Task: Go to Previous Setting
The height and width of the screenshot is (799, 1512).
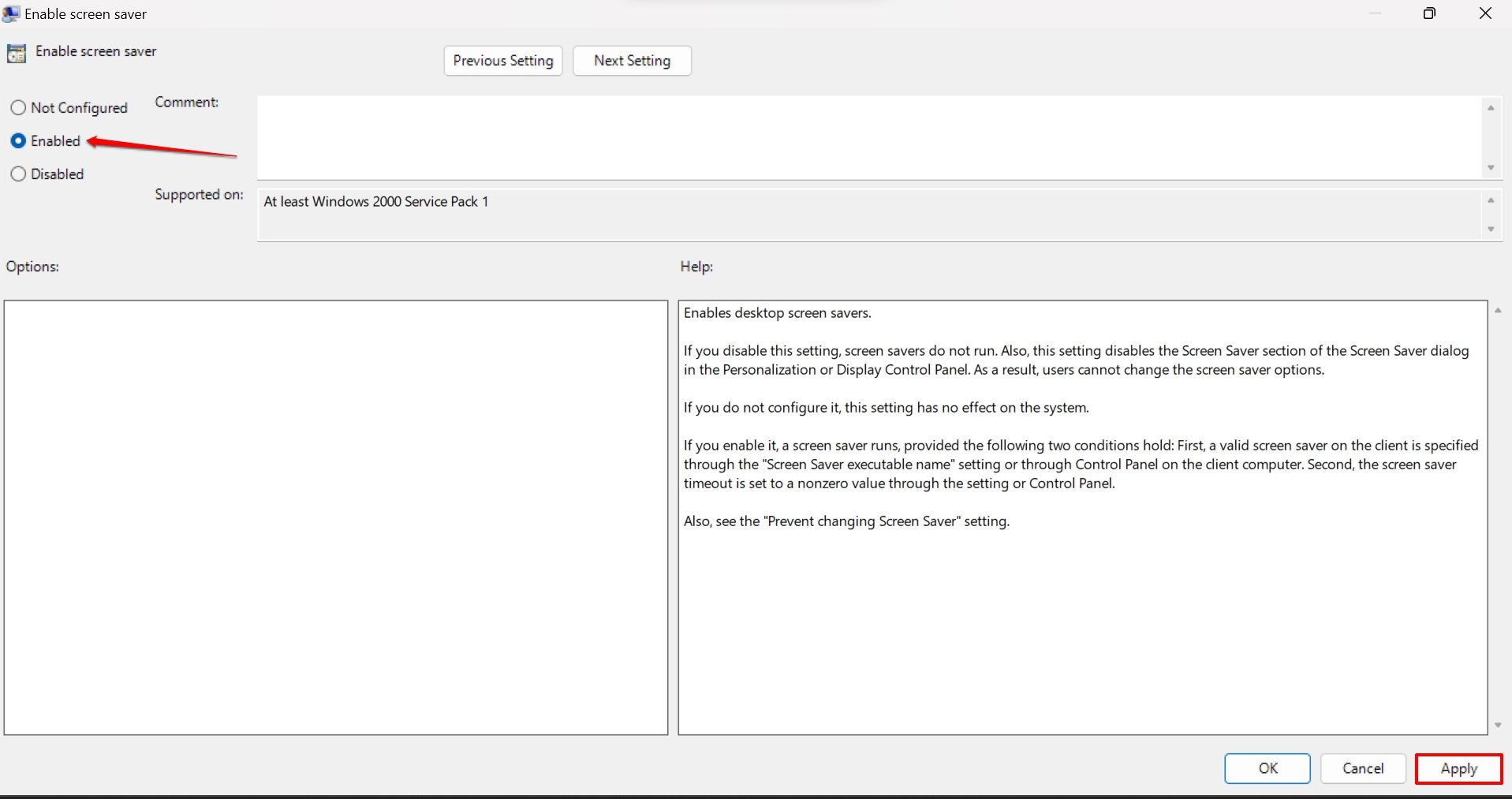Action: click(x=503, y=61)
